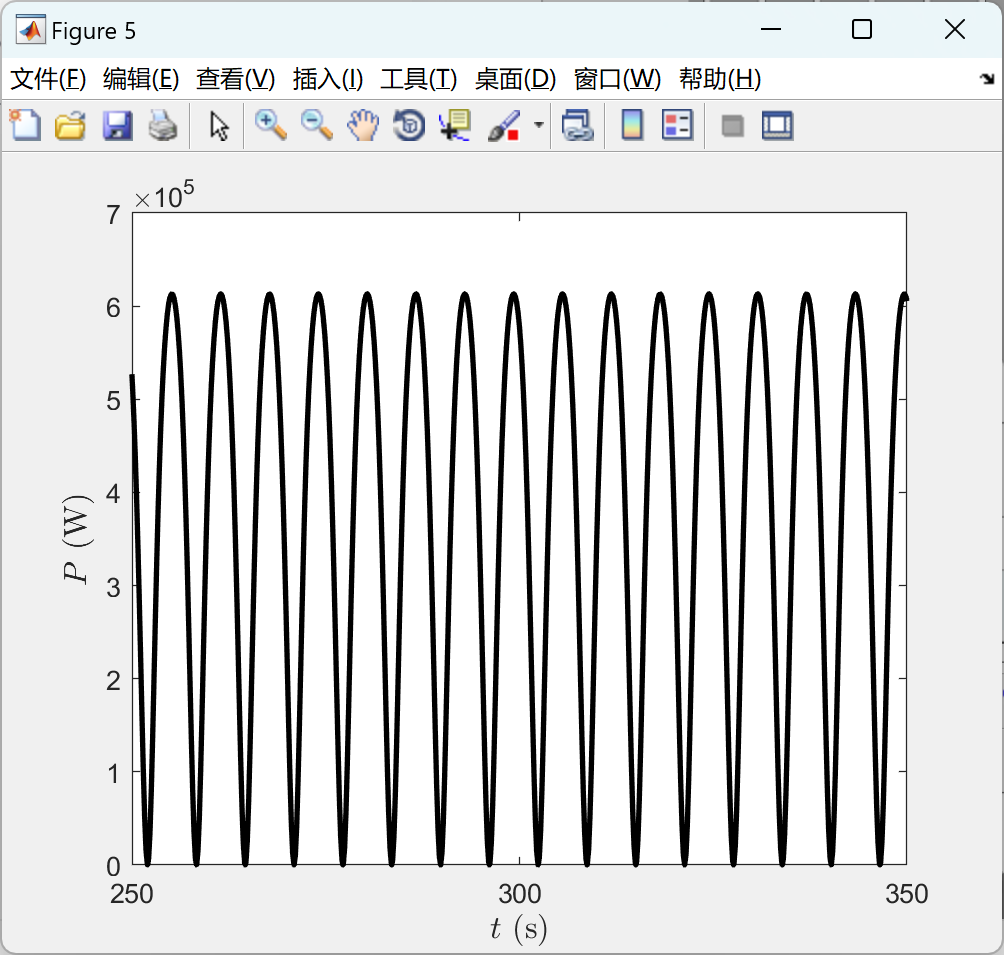The image size is (1004, 955).
Task: Click the New Figure icon
Action: pos(25,125)
